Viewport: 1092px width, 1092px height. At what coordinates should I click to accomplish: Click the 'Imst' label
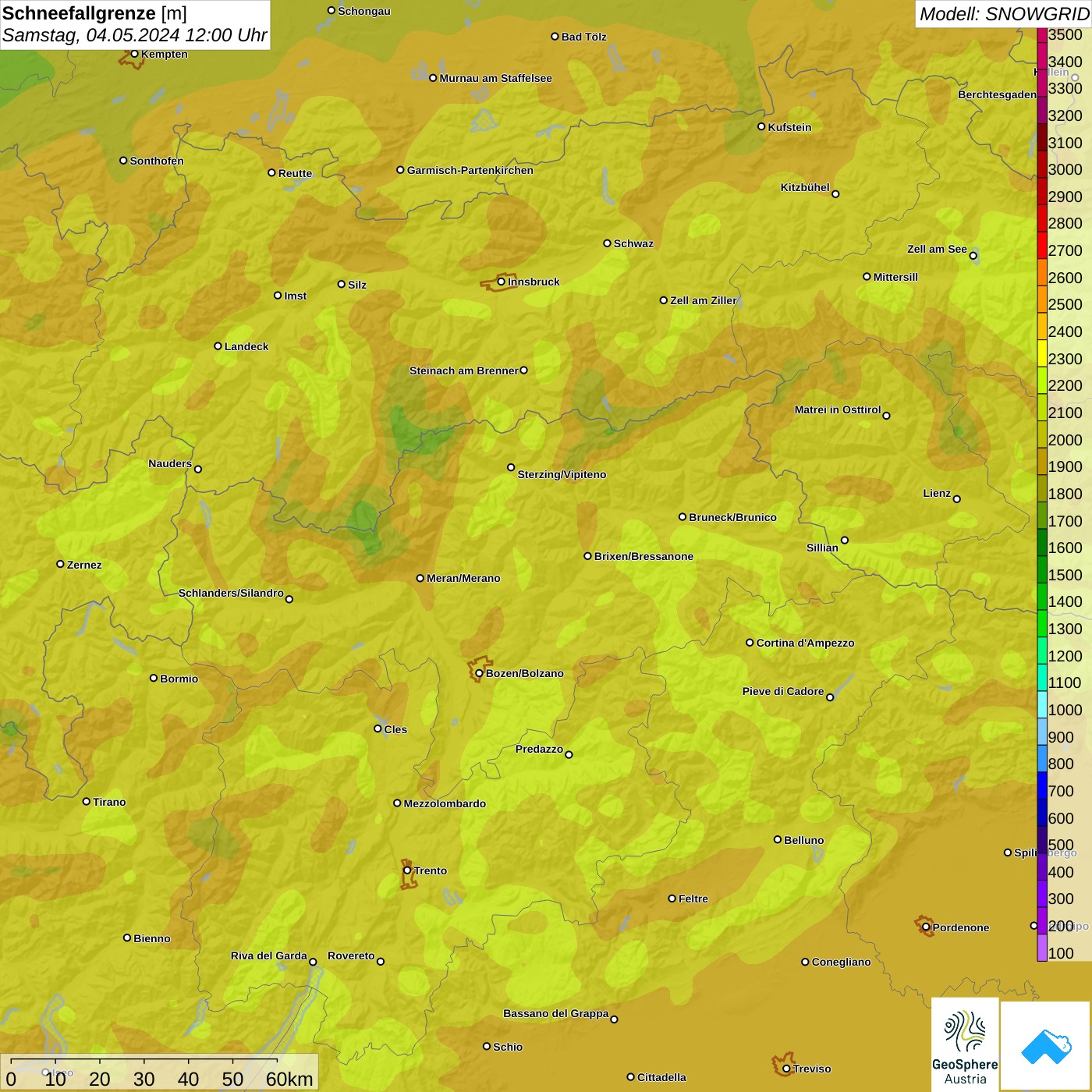[295, 296]
